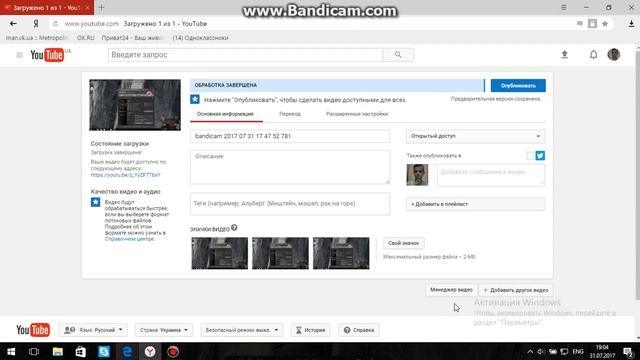Open browser downloads arrow icon
Viewport: 640px width, 360px height.
tap(631, 24)
